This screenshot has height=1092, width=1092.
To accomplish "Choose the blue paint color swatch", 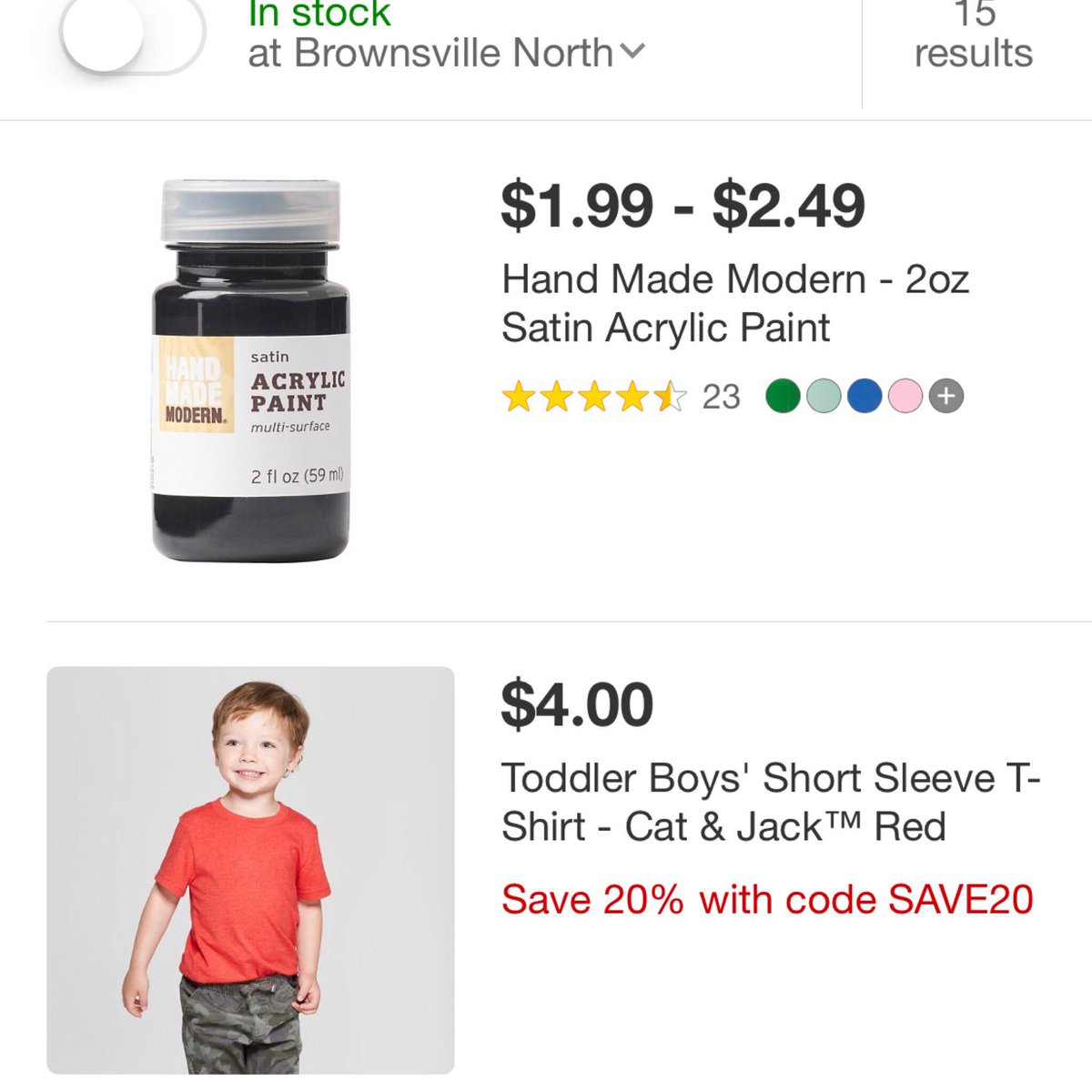I will (864, 397).
